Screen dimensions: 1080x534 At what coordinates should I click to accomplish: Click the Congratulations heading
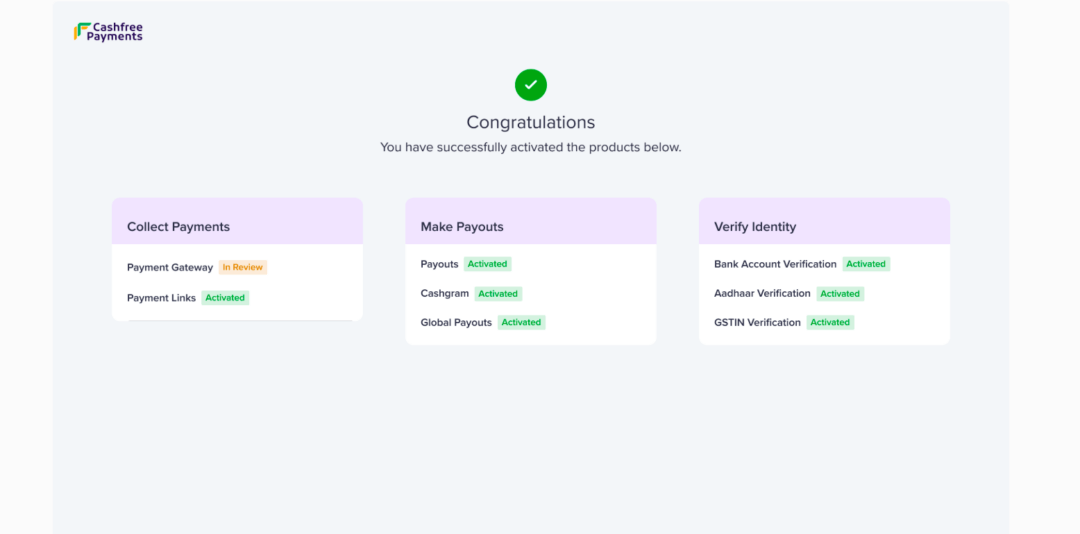tap(530, 122)
